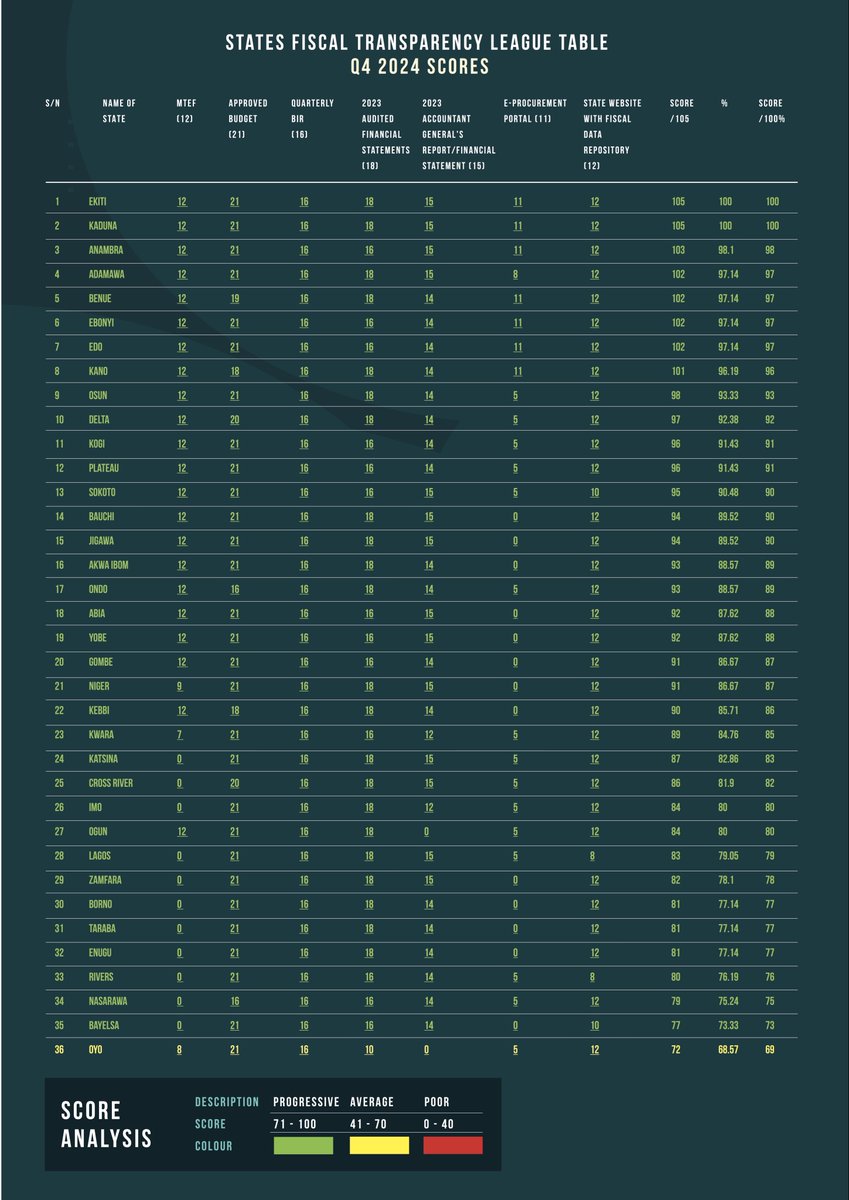The height and width of the screenshot is (1200, 849).
Task: Click the 'PROGRESSIVE' legend label
Action: 307,1102
